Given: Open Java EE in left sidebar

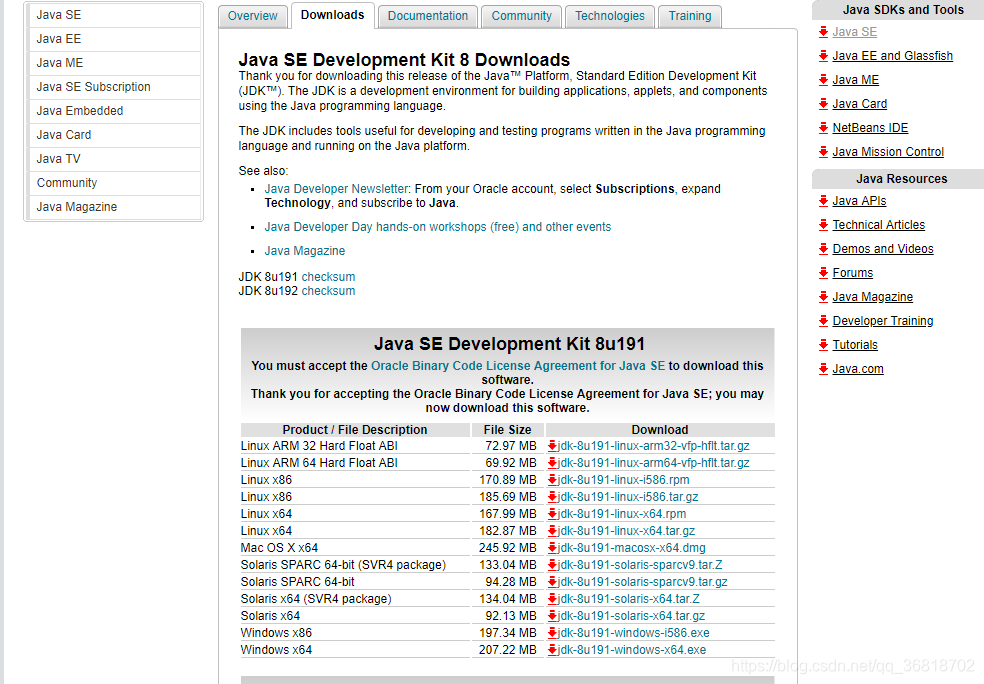Looking at the screenshot, I should (114, 39).
